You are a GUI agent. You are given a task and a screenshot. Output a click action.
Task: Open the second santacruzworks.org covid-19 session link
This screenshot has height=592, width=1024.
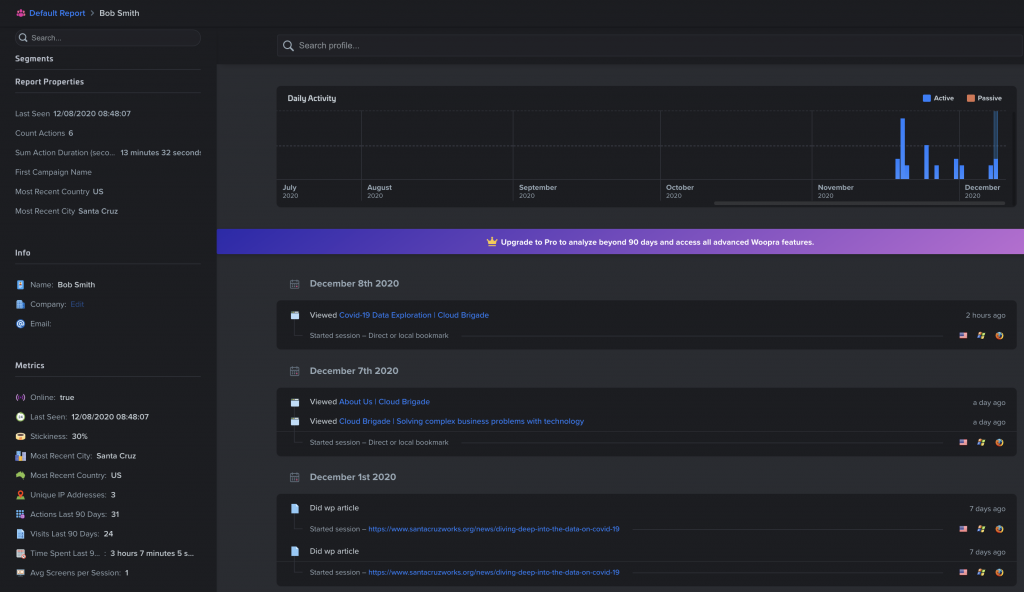pyautogui.click(x=494, y=572)
